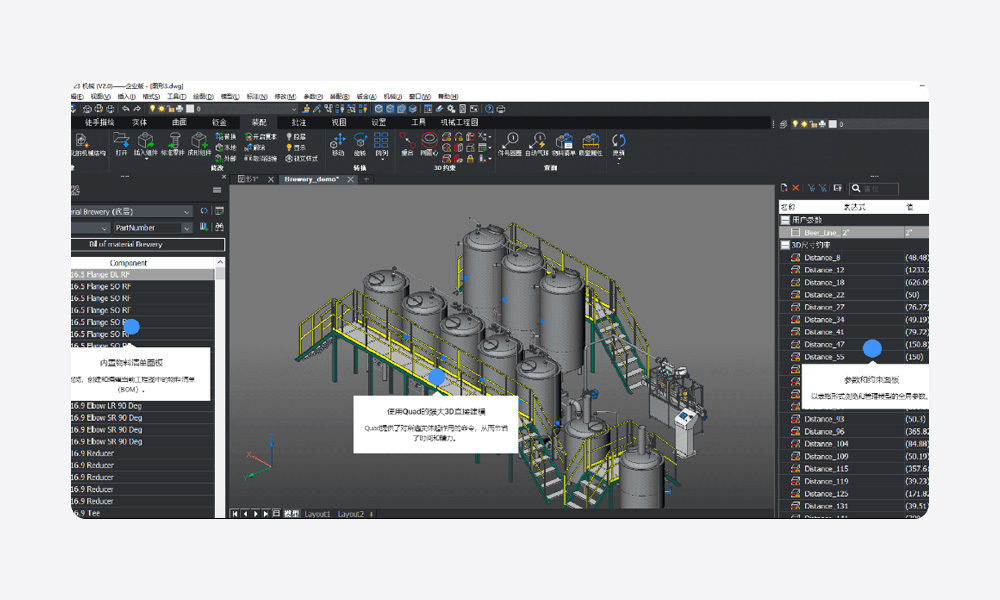
Task: Toggle layer lock icon in left layer toolbar
Action: tap(171, 109)
